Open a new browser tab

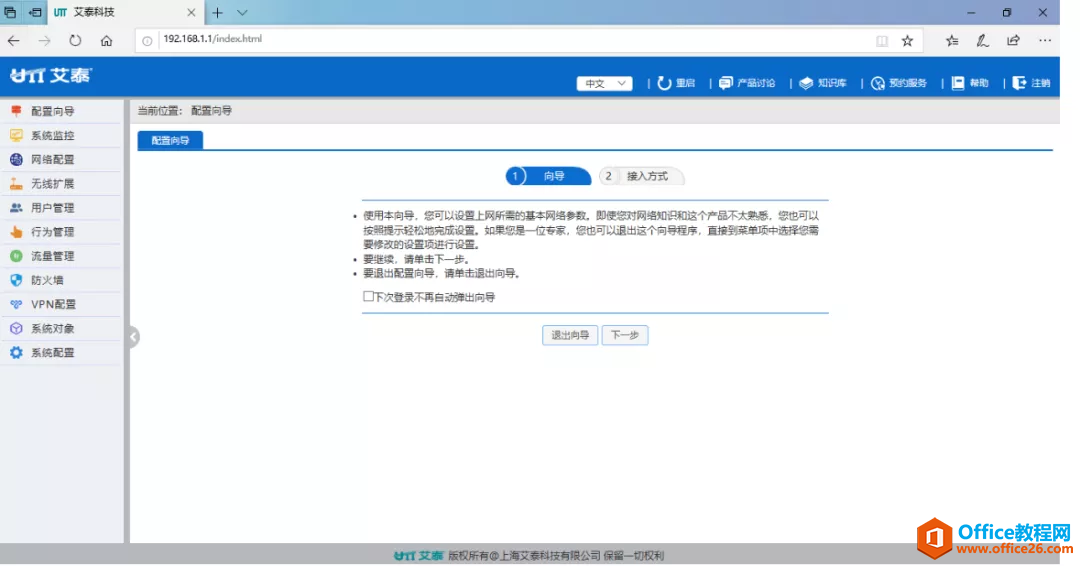[218, 12]
